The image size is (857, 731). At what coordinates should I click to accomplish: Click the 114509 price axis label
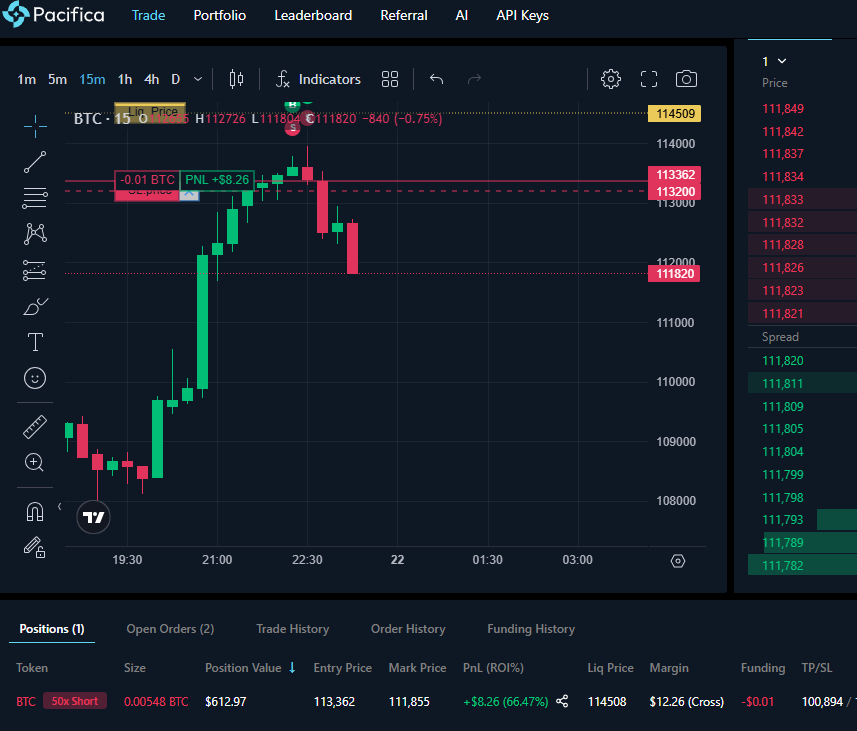coord(674,114)
